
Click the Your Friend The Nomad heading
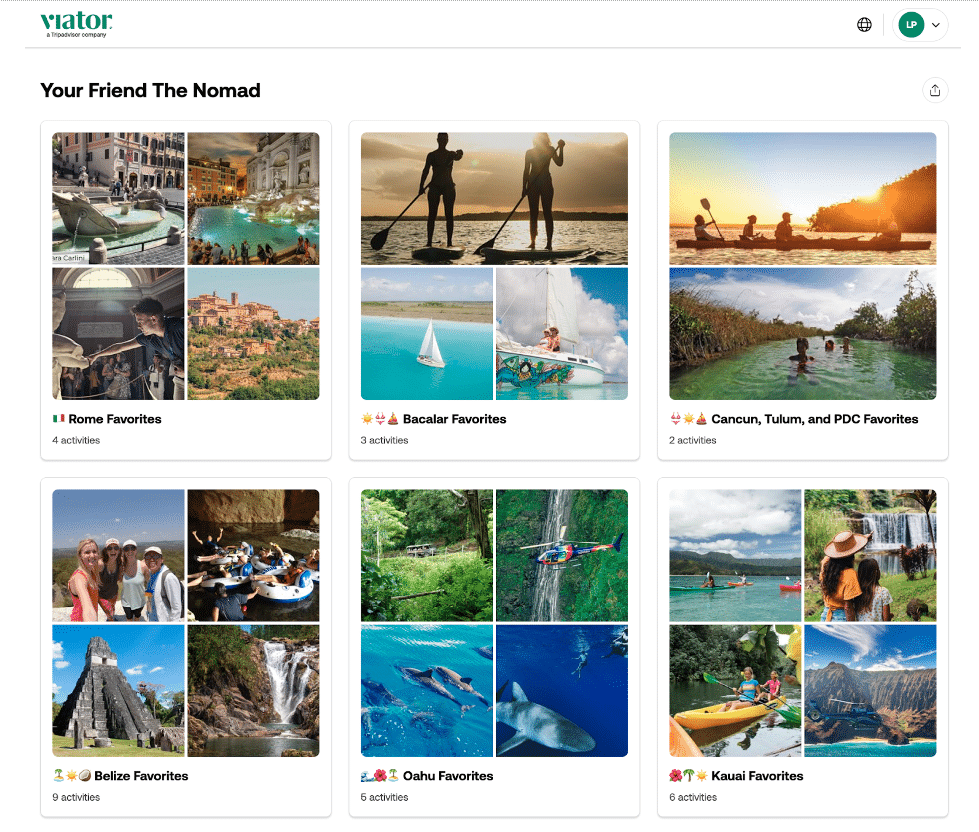coord(150,91)
